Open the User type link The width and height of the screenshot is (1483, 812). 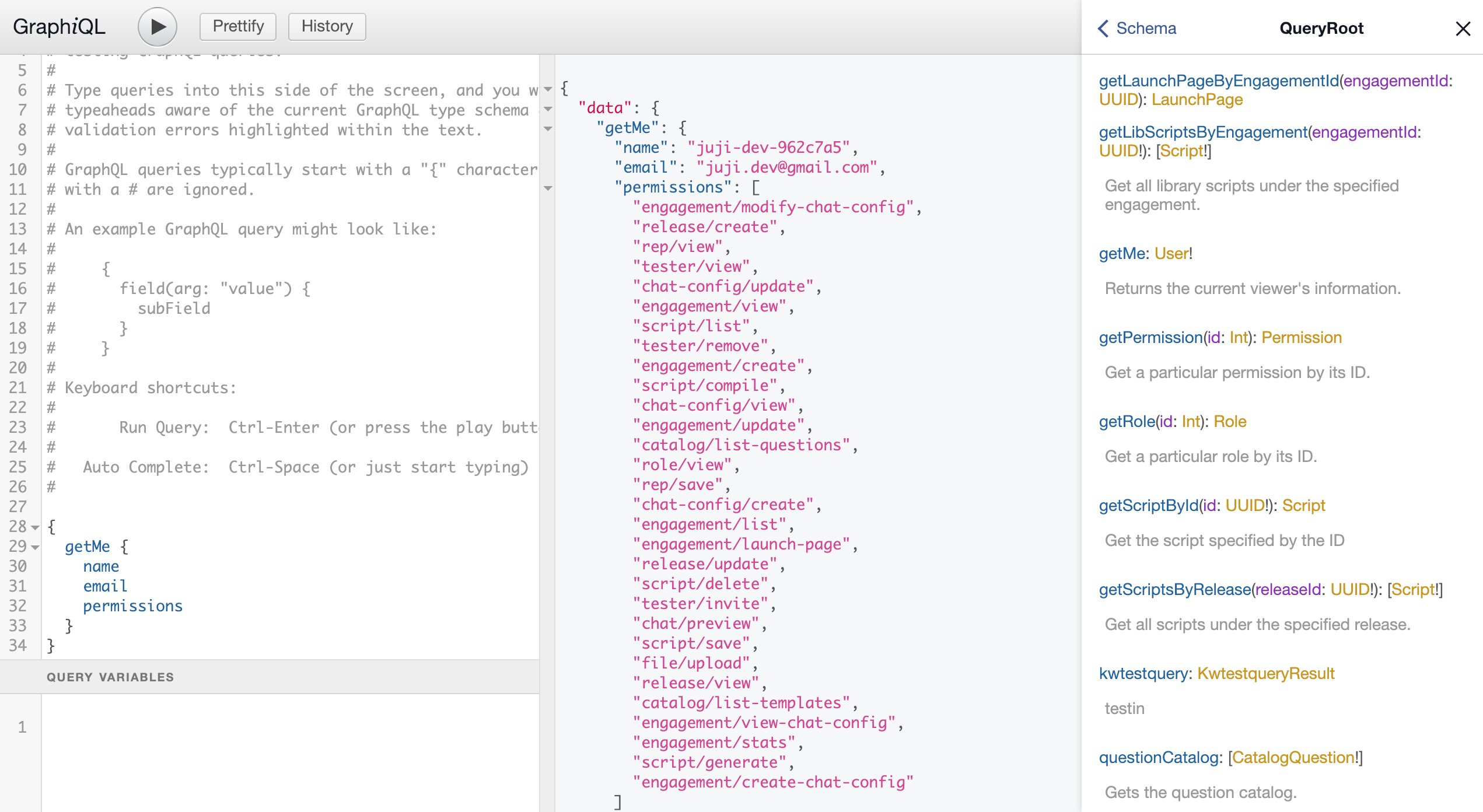pos(1171,253)
